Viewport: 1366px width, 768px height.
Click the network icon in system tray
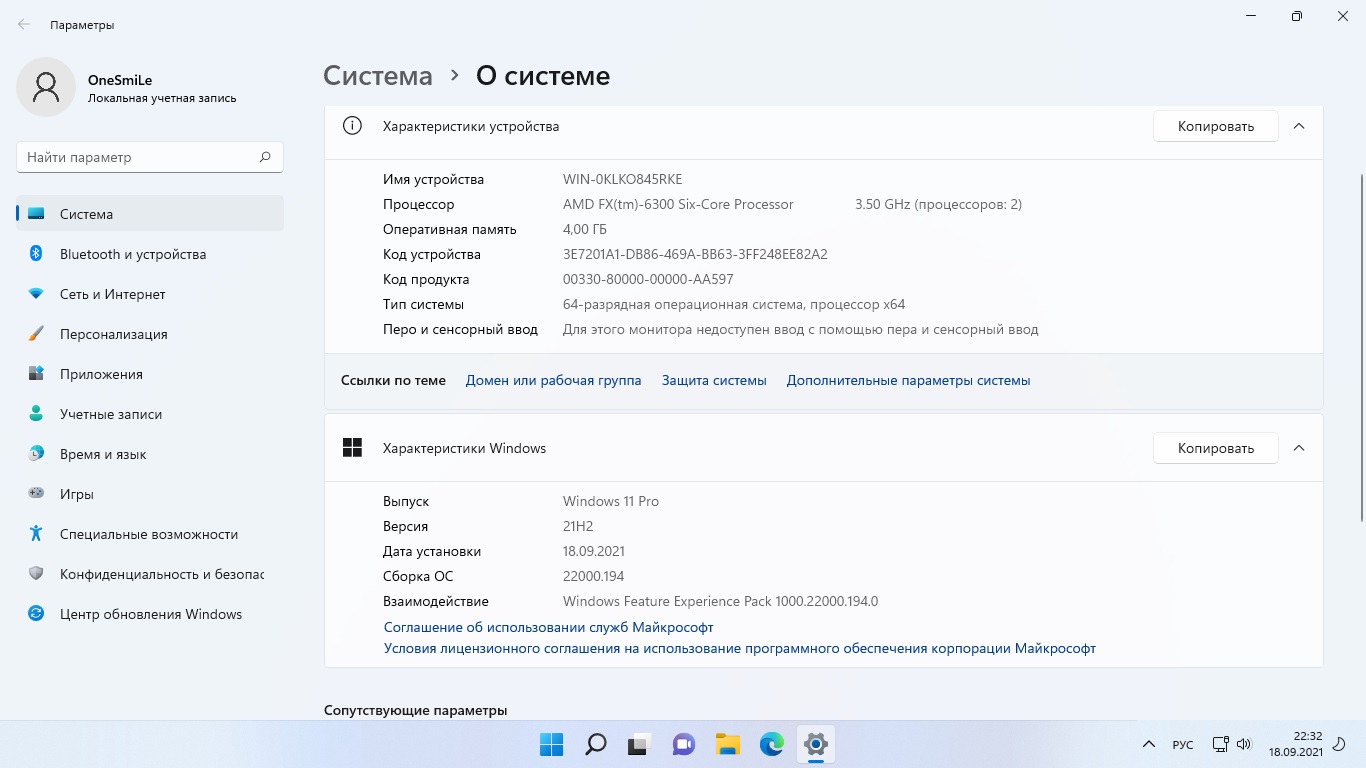(1220, 744)
